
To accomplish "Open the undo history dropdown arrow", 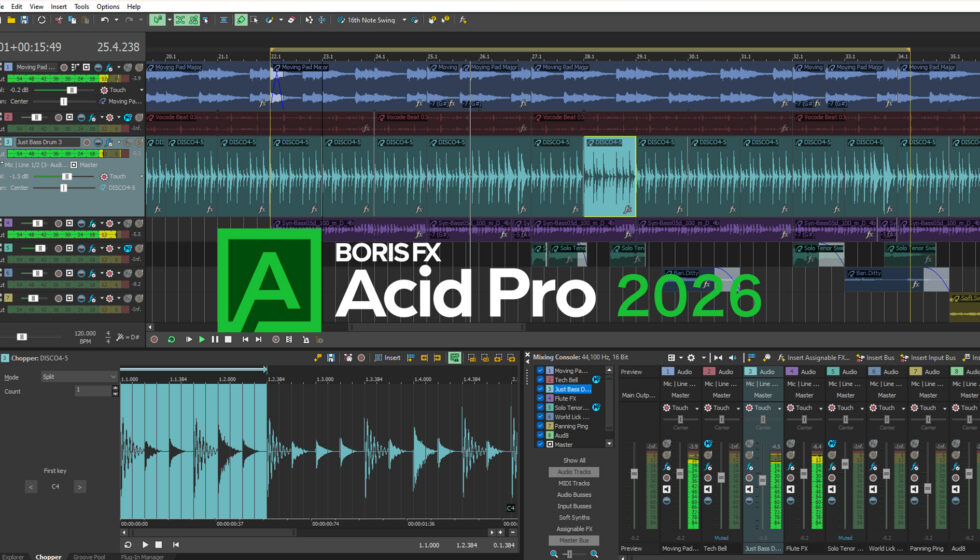I will [116, 20].
